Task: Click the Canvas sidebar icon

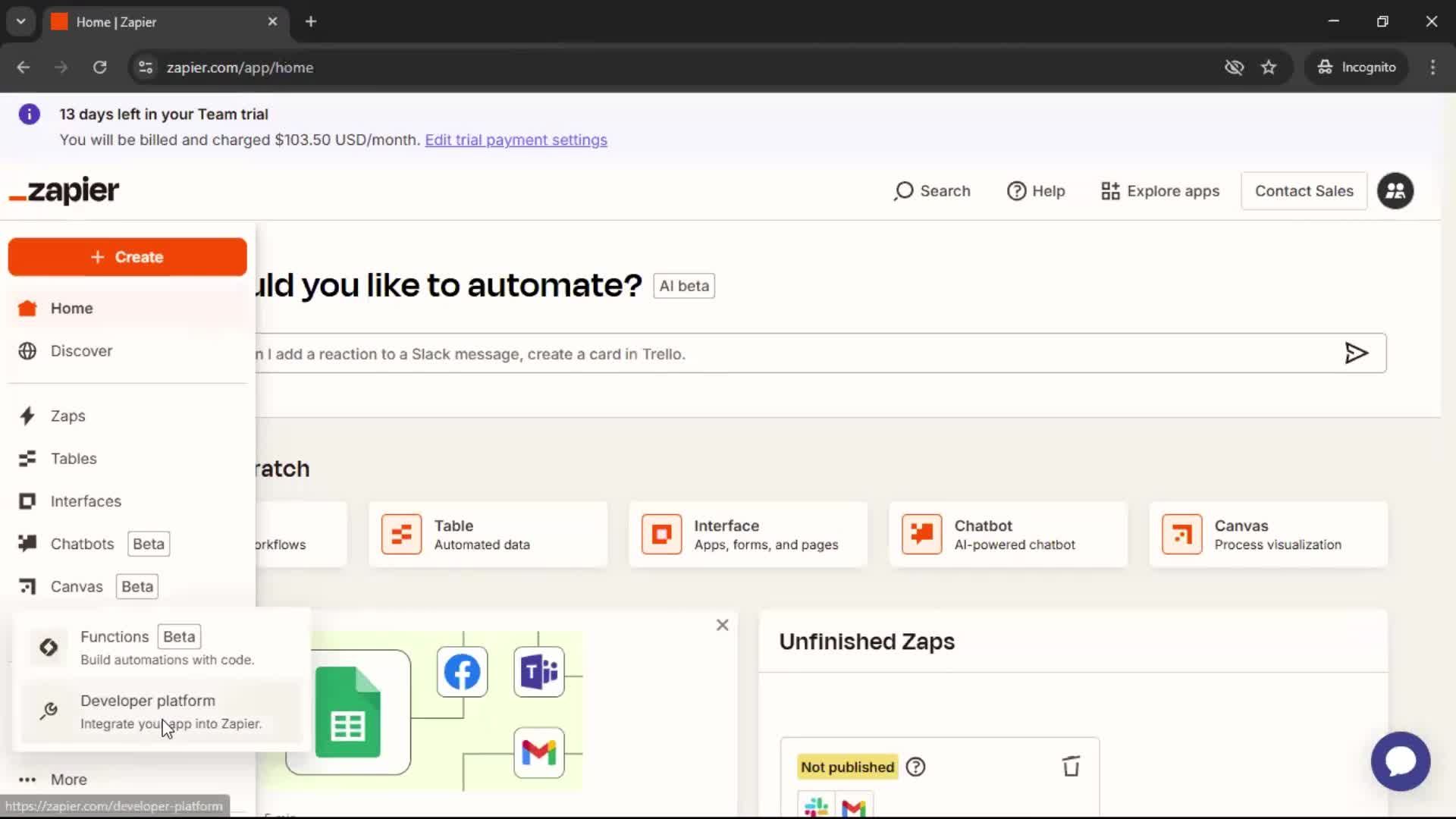Action: (27, 586)
